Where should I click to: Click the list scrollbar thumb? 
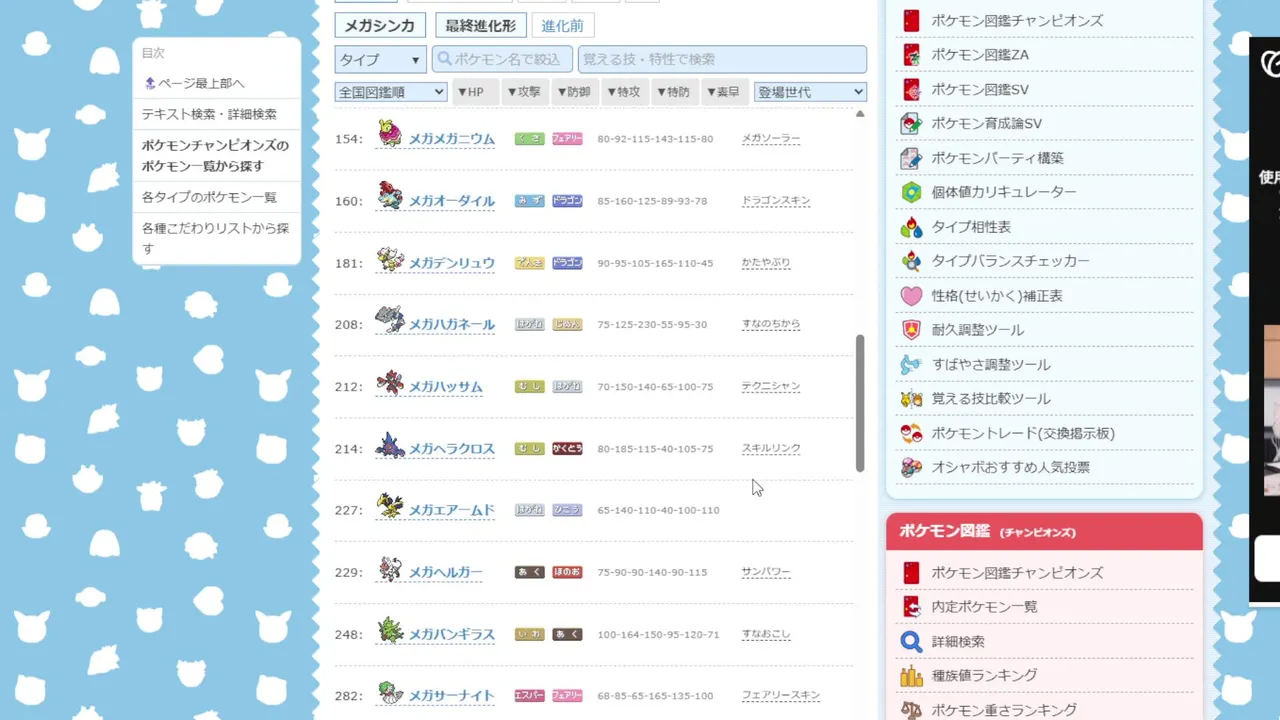(x=860, y=403)
